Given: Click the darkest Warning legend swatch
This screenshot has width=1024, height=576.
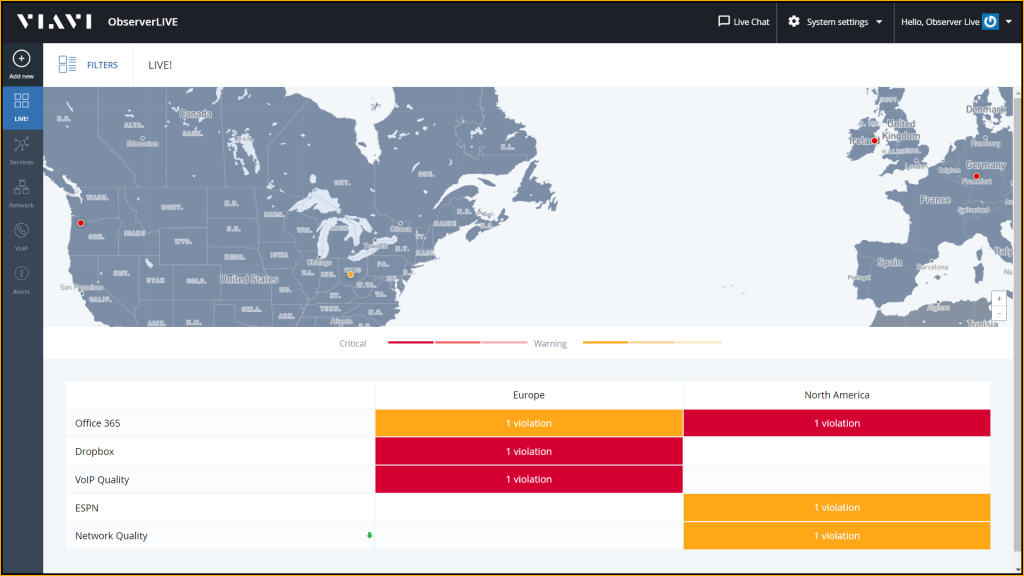Looking at the screenshot, I should tap(605, 342).
